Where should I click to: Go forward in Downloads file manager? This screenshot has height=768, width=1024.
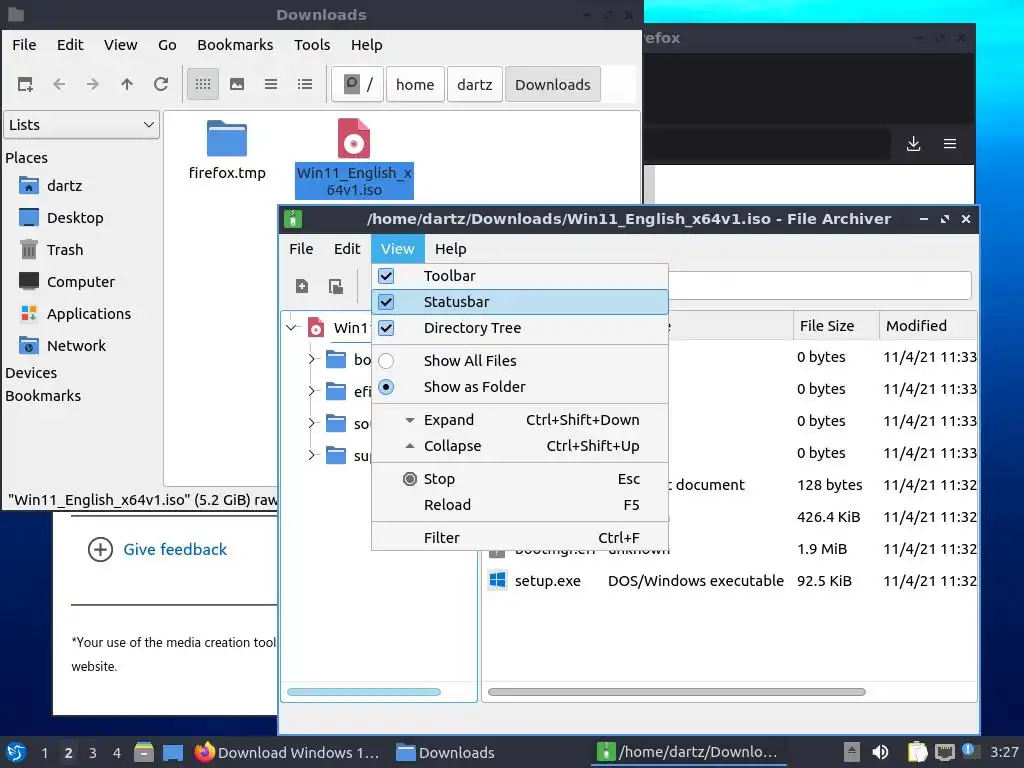(x=93, y=84)
